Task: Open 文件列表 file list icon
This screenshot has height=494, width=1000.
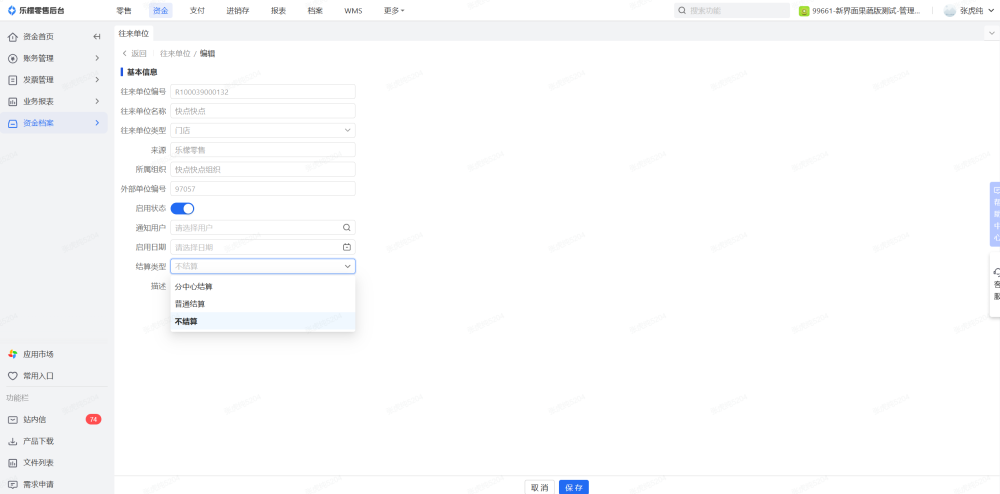Action: pyautogui.click(x=13, y=463)
